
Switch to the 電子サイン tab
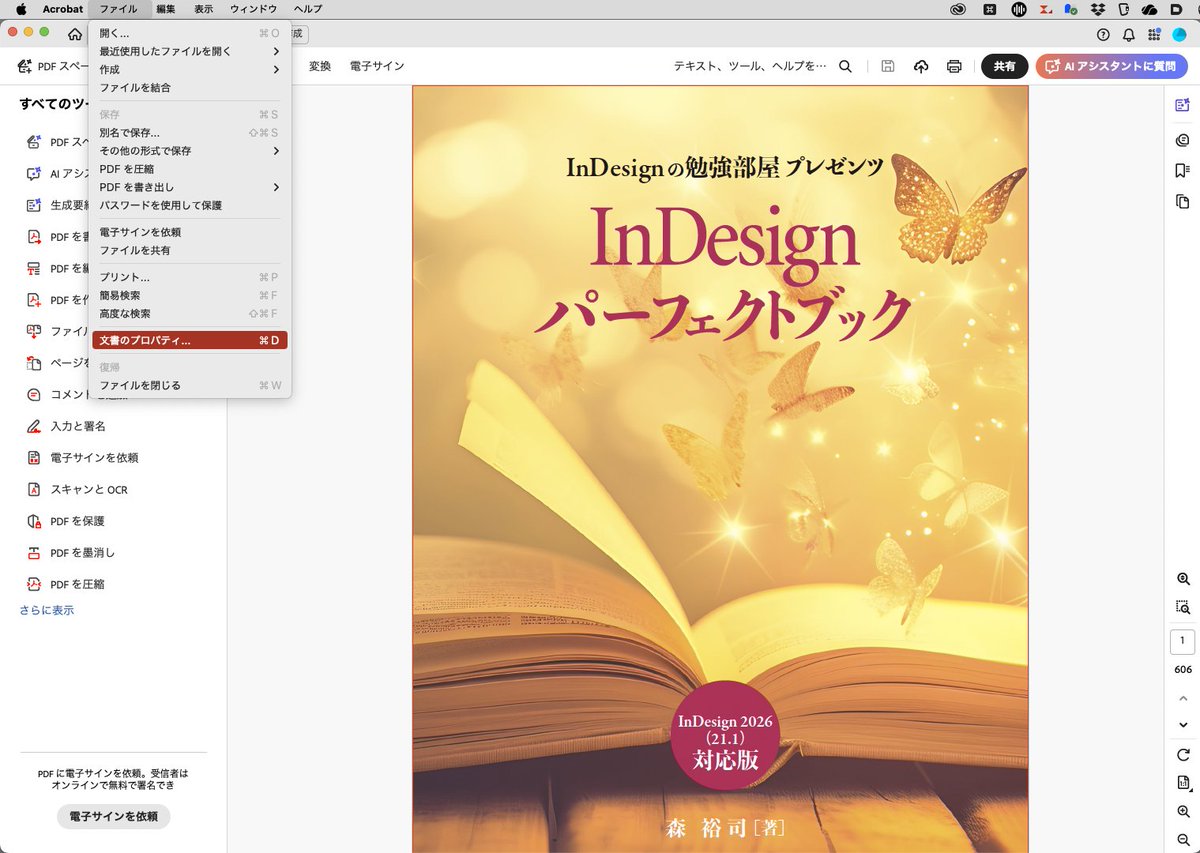(x=377, y=66)
